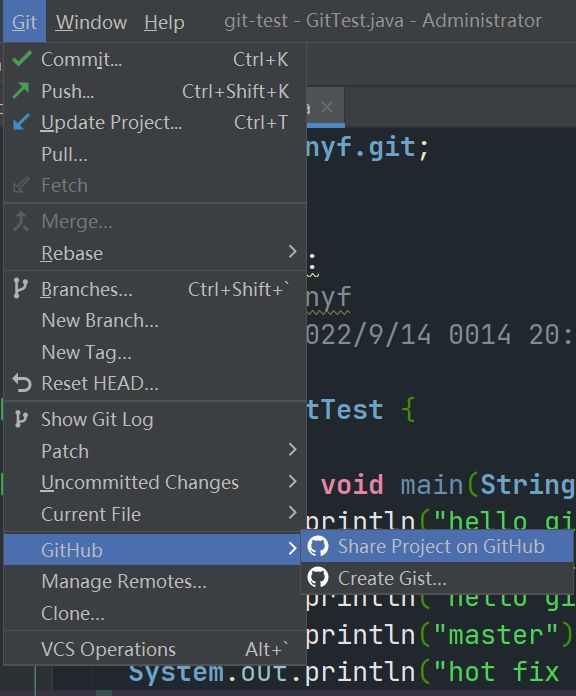576x696 pixels.
Task: Click the Reset HEAD undo-arrow icon
Action: coord(22,383)
